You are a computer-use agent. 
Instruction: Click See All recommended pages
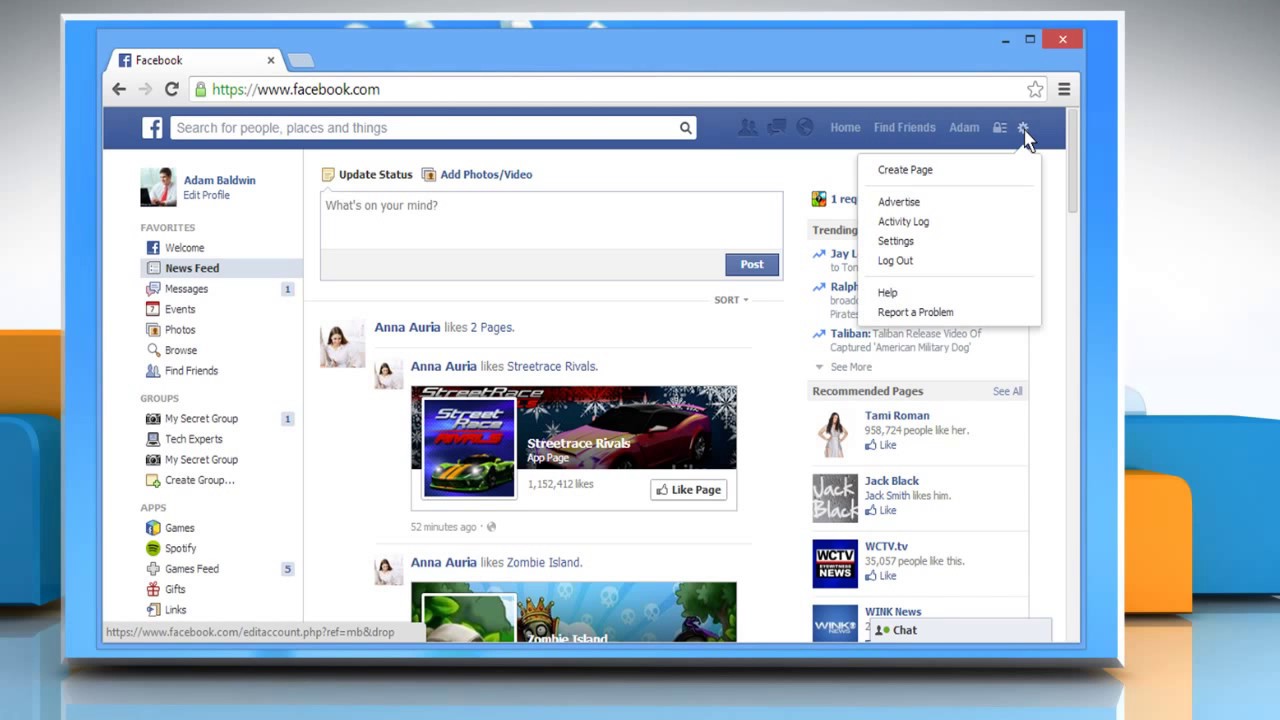click(1007, 391)
